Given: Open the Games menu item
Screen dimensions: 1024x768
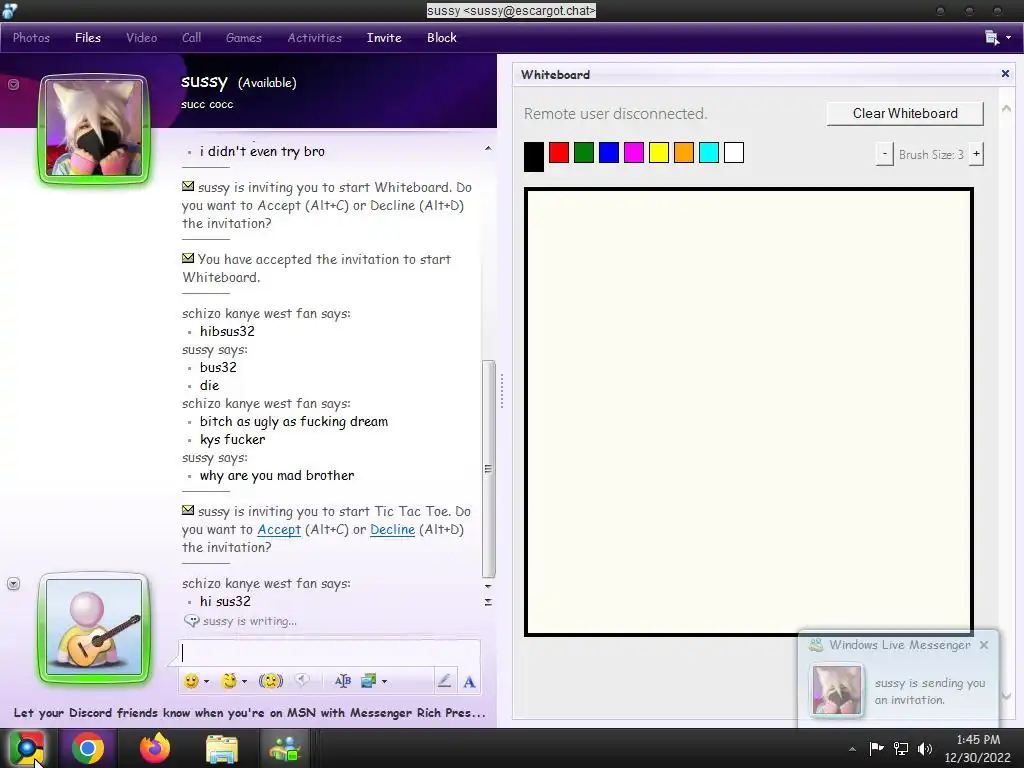Looking at the screenshot, I should coord(244,38).
